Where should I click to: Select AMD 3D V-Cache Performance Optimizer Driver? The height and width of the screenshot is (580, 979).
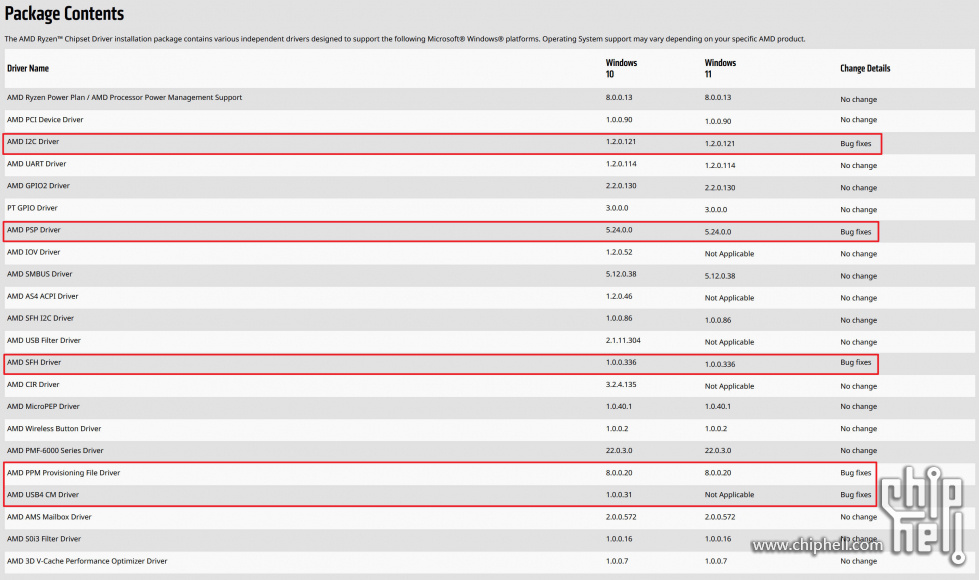tap(87, 561)
